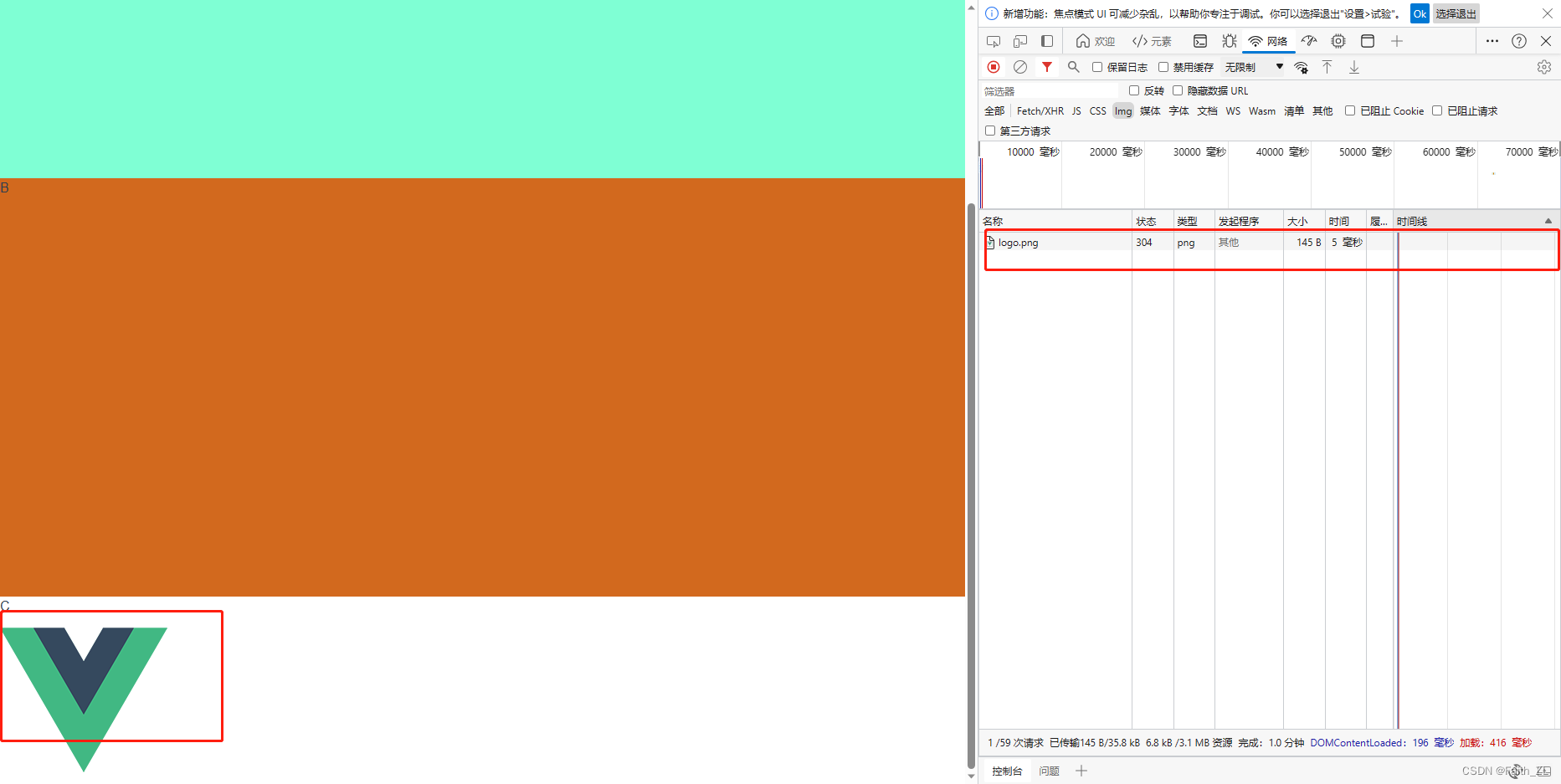This screenshot has width=1561, height=784.
Task: Open the application window icon tab
Action: tap(1368, 41)
